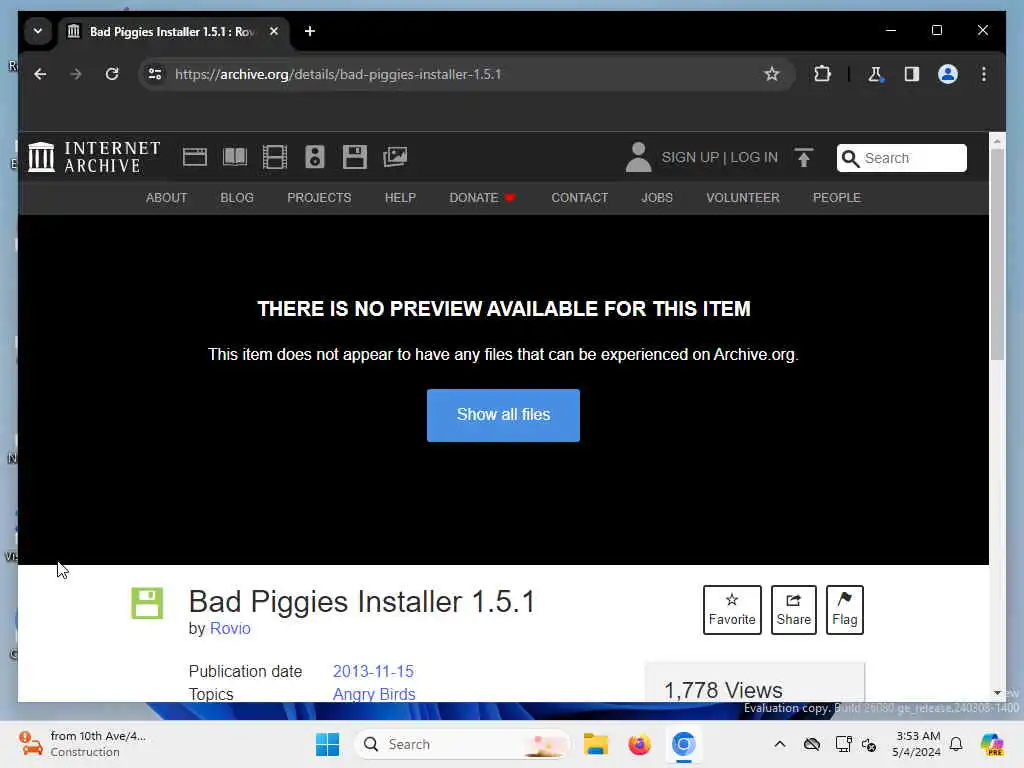Open the BLOG menu item

click(237, 198)
